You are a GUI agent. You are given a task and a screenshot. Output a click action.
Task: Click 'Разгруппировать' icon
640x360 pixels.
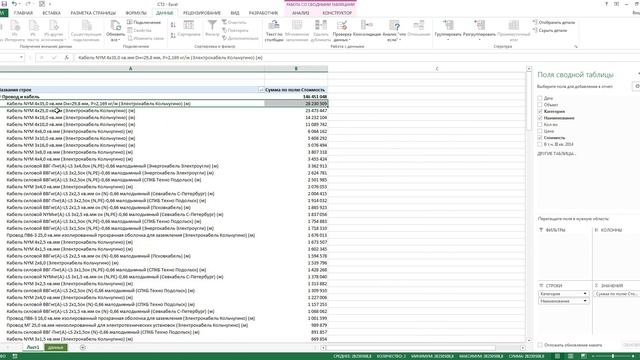tap(479, 25)
